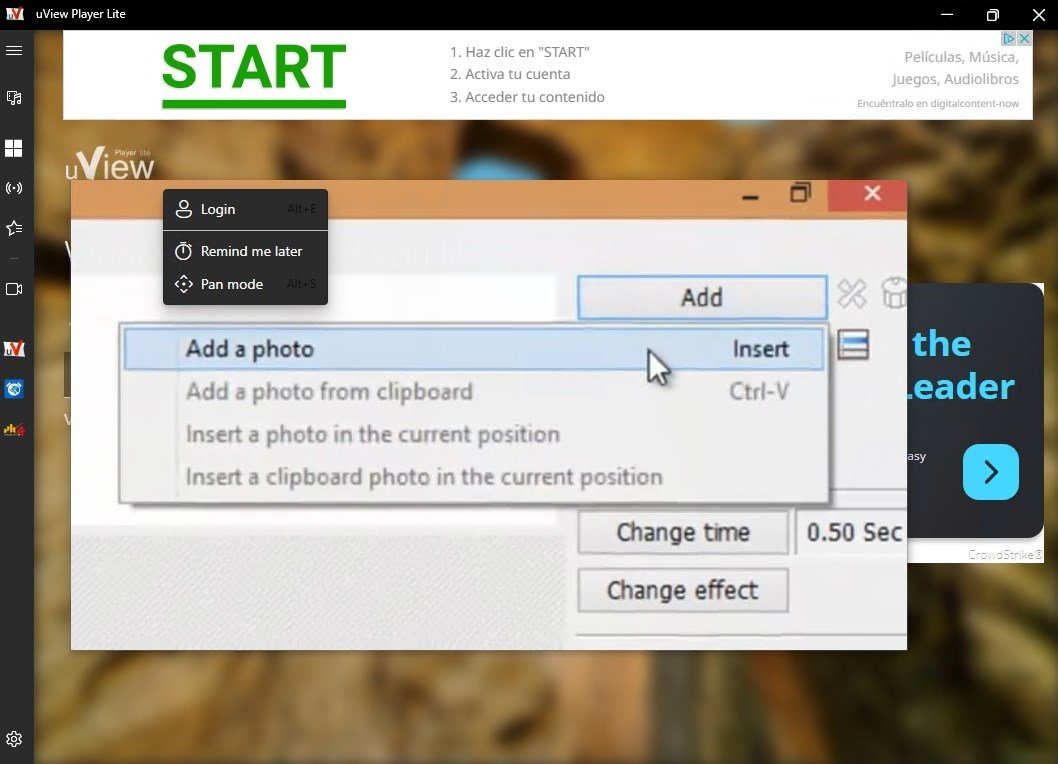Screen dimensions: 1058x764
Task: Choose Remind me later in the popup menu
Action: (246, 251)
